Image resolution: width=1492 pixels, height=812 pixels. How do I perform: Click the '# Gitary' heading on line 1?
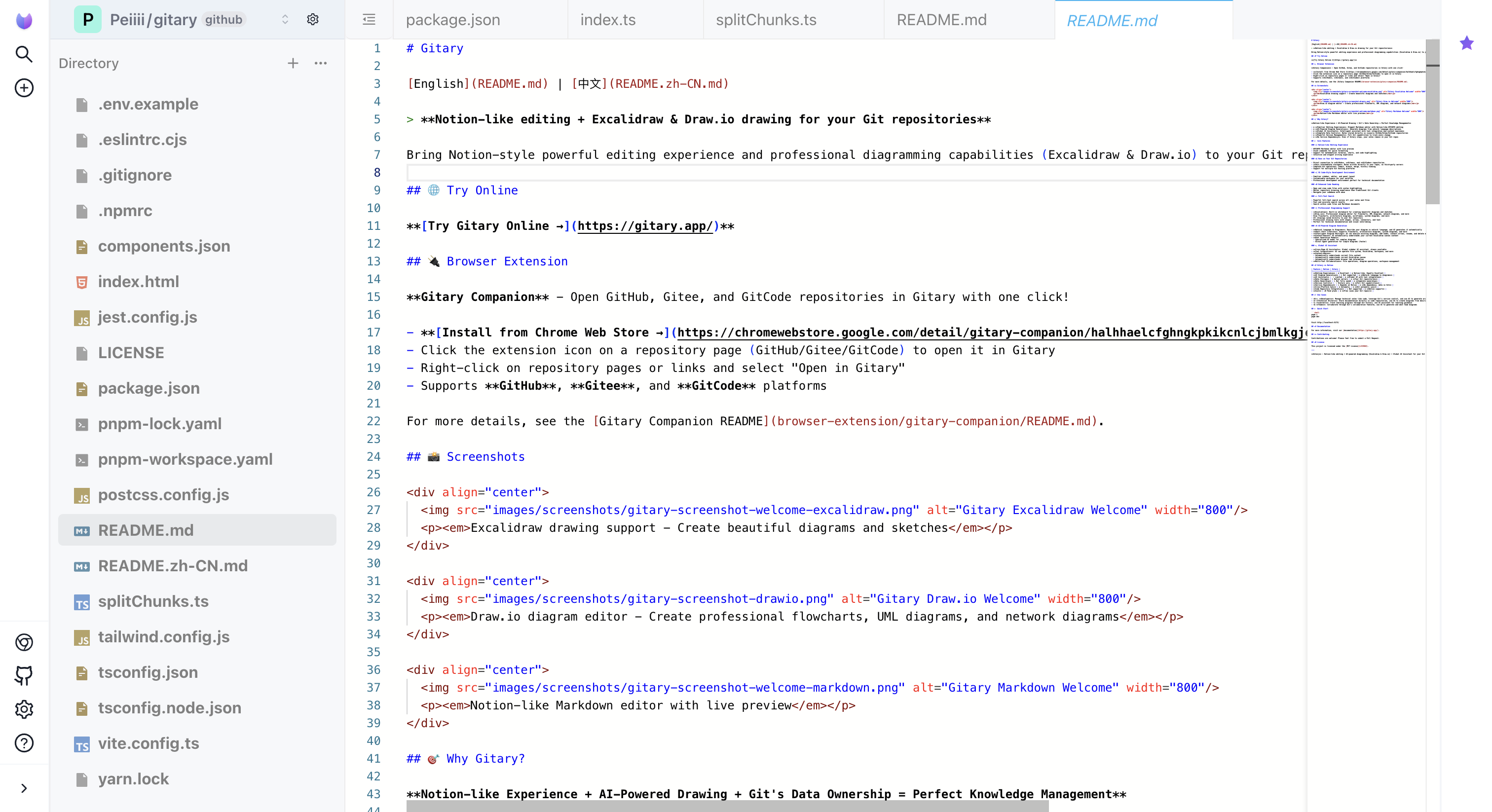pos(434,48)
